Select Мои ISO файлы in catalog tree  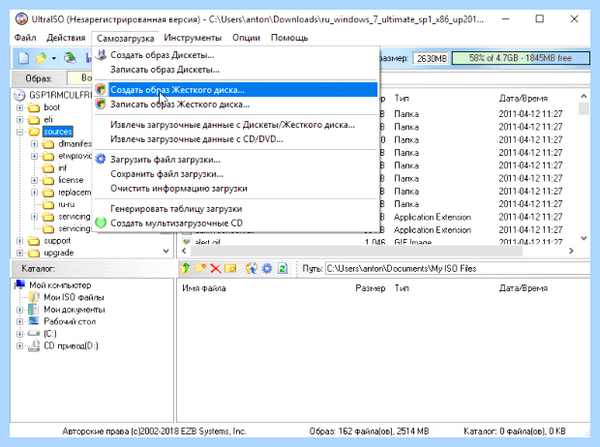73,297
